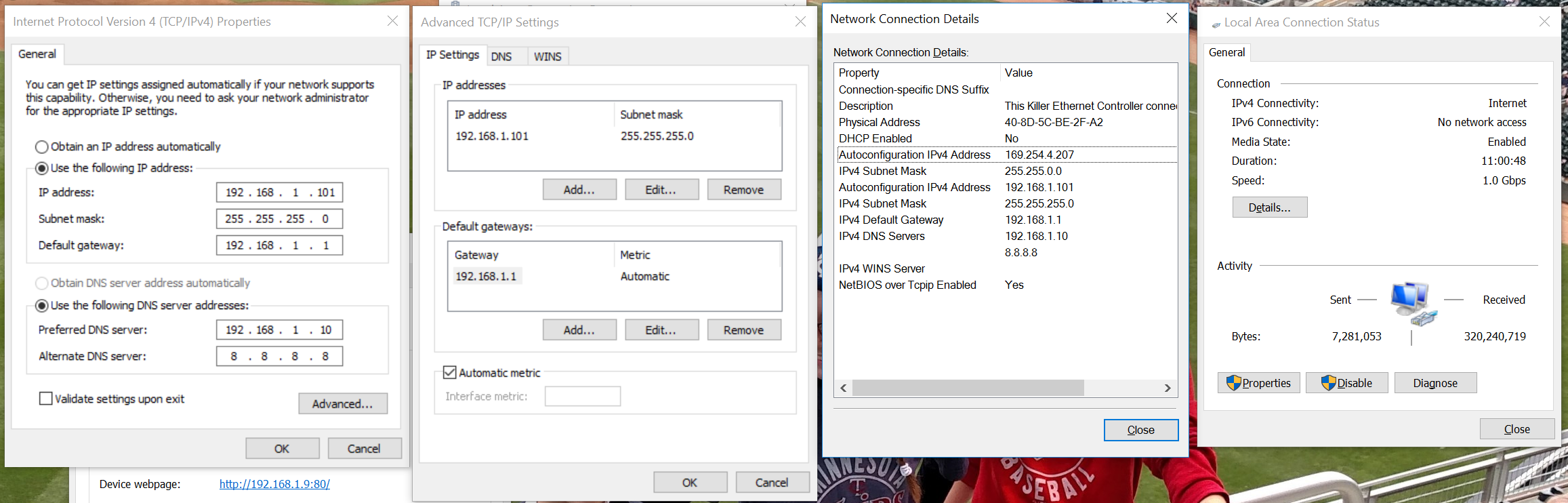
Task: Switch to the WINS tab
Action: point(548,56)
